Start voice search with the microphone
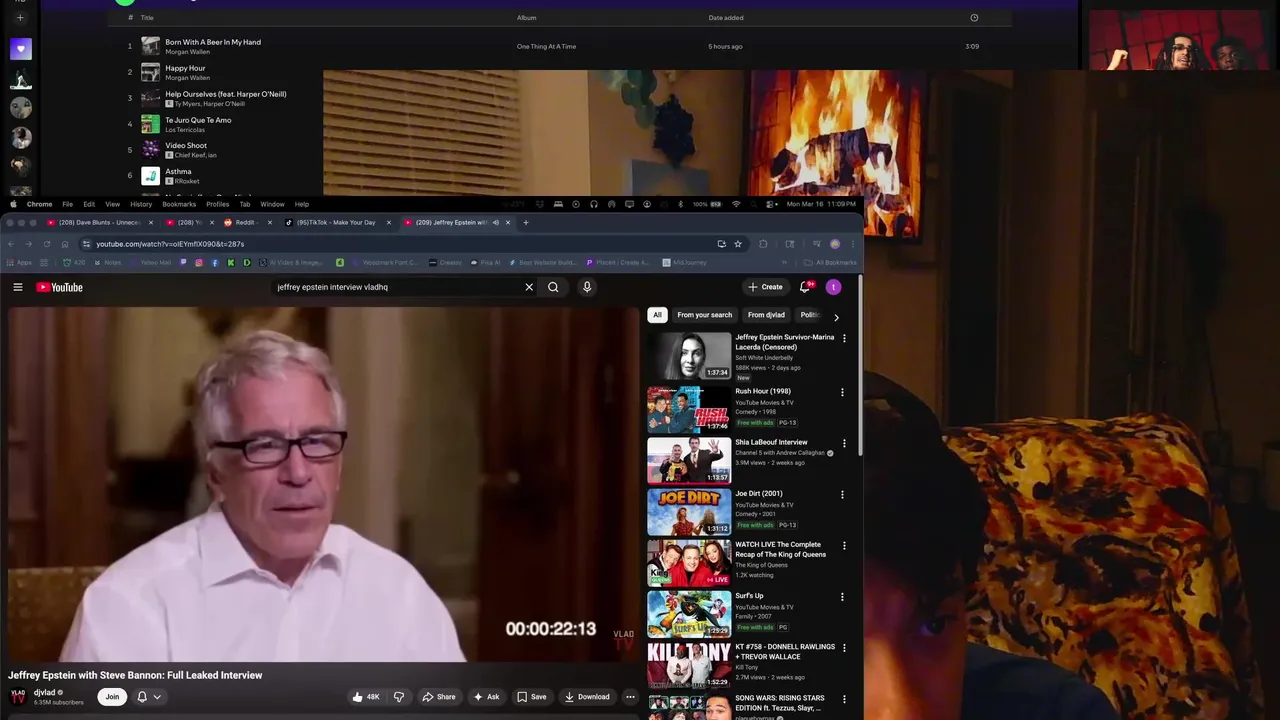Image resolution: width=1280 pixels, height=720 pixels. click(x=587, y=287)
